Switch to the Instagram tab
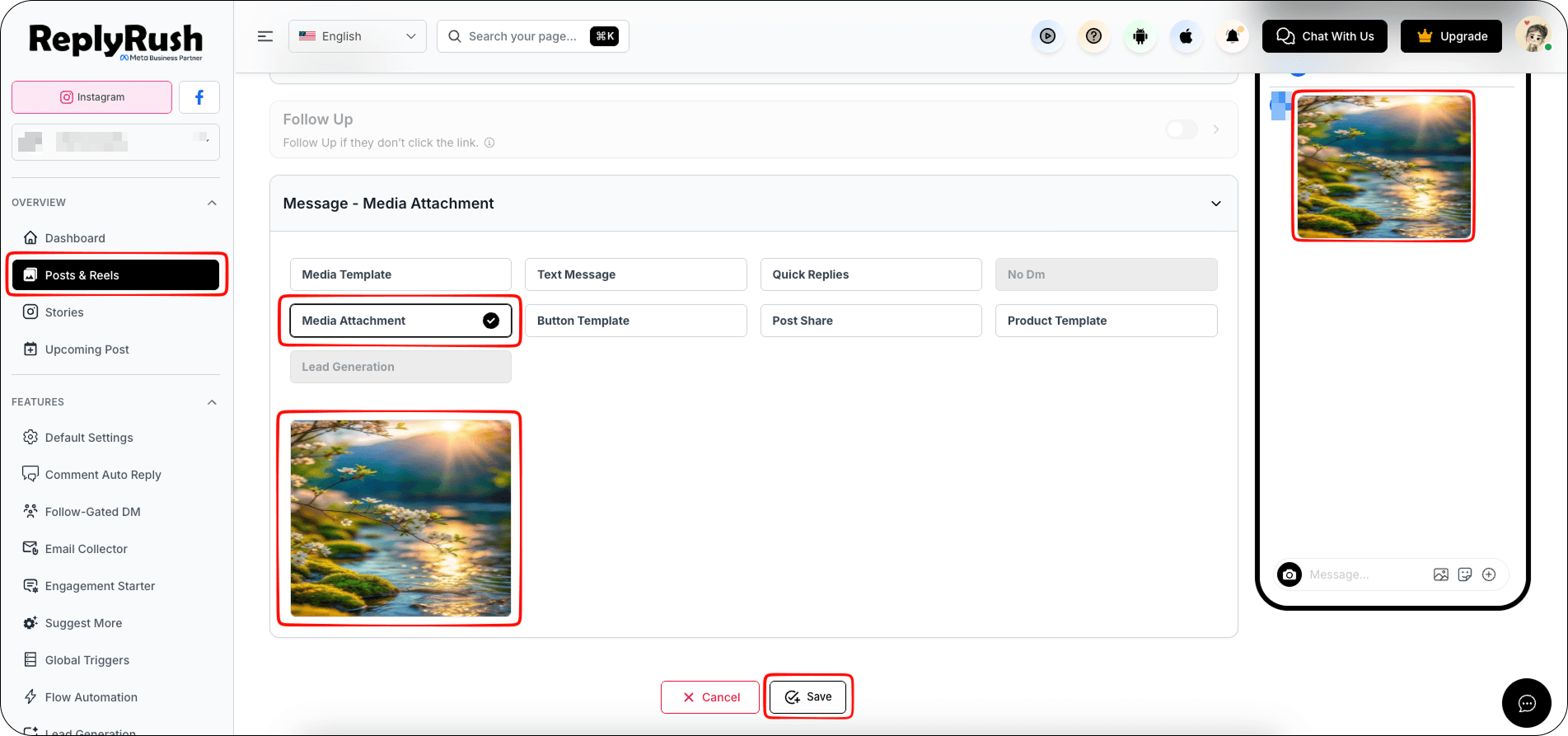The width and height of the screenshot is (1568, 736). [x=92, y=97]
